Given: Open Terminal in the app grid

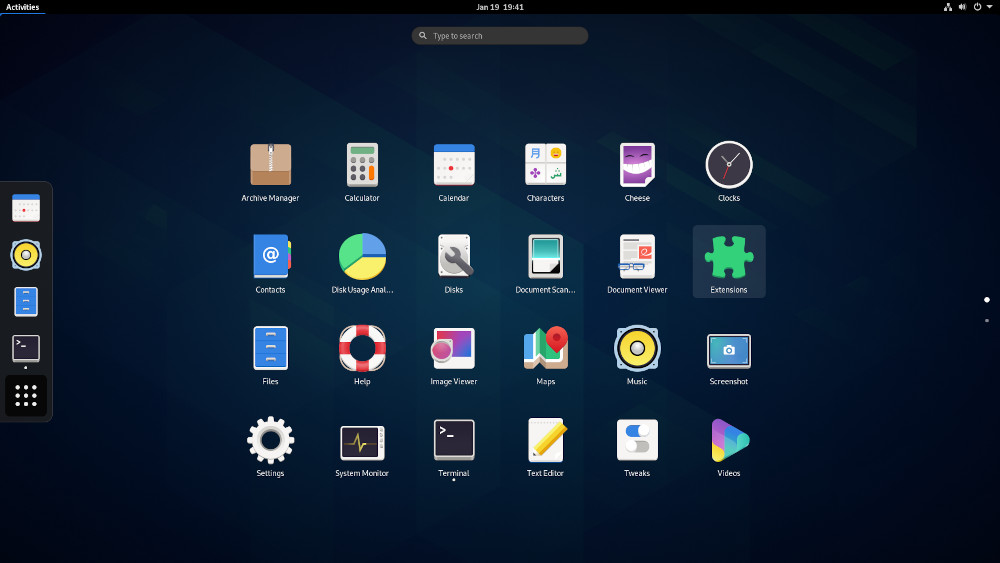Looking at the screenshot, I should coord(453,446).
